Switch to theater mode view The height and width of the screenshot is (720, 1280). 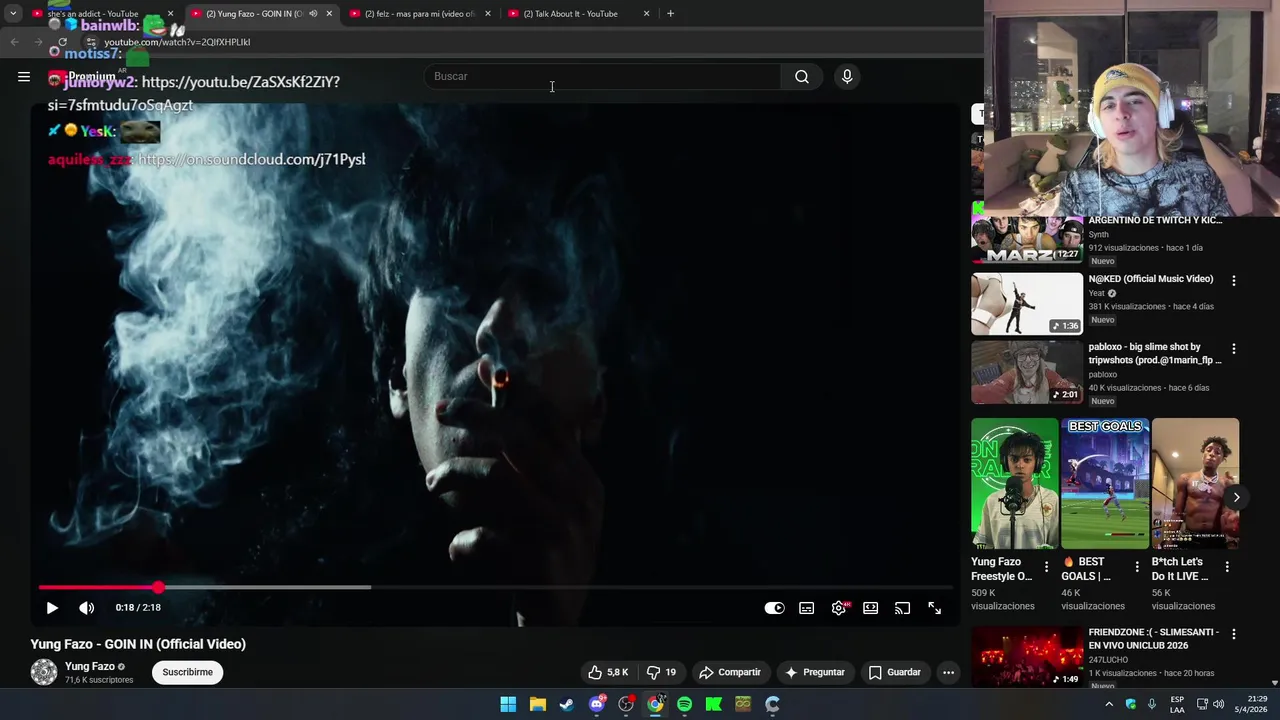(871, 608)
